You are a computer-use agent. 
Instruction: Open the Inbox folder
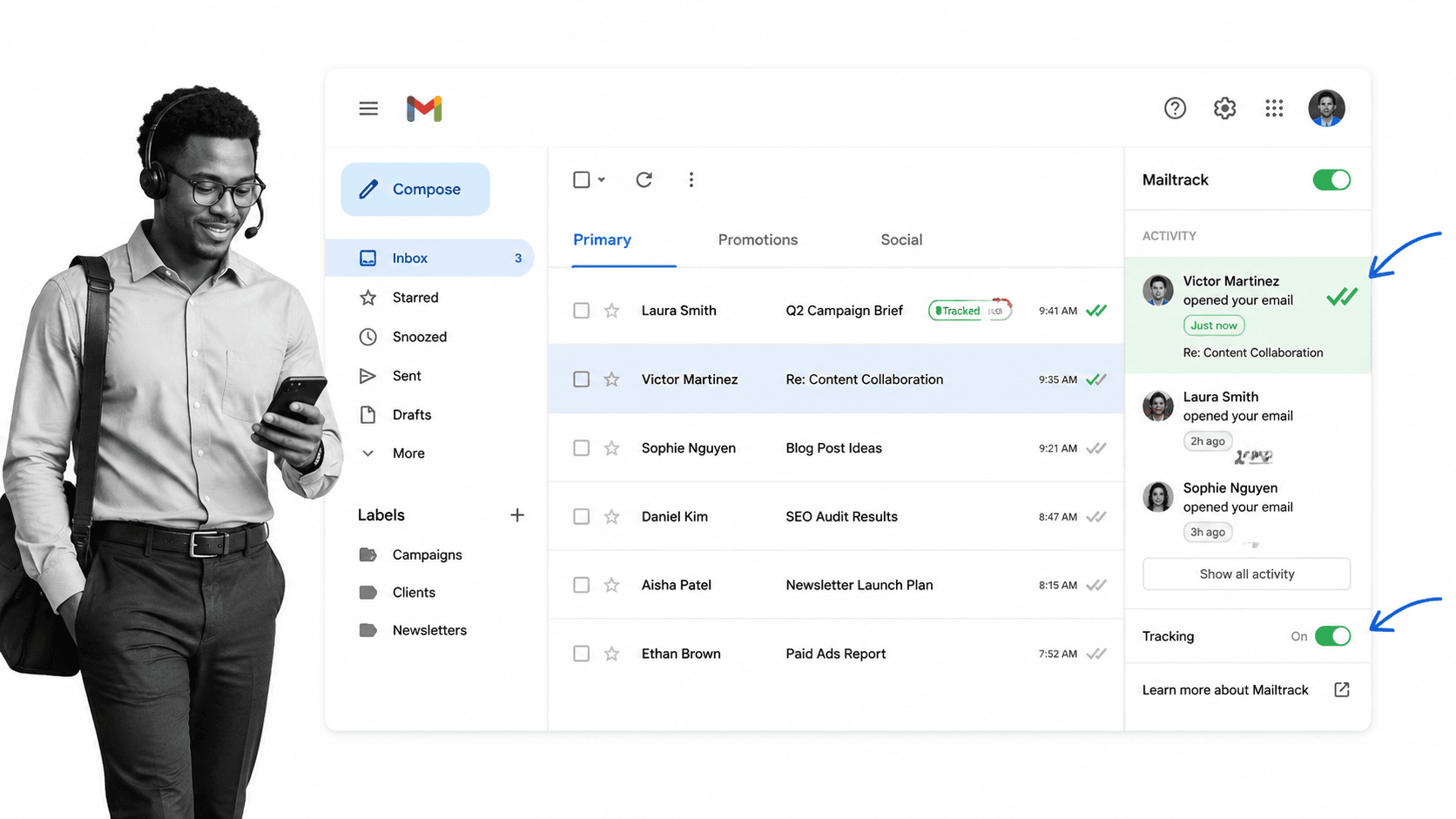click(x=429, y=258)
